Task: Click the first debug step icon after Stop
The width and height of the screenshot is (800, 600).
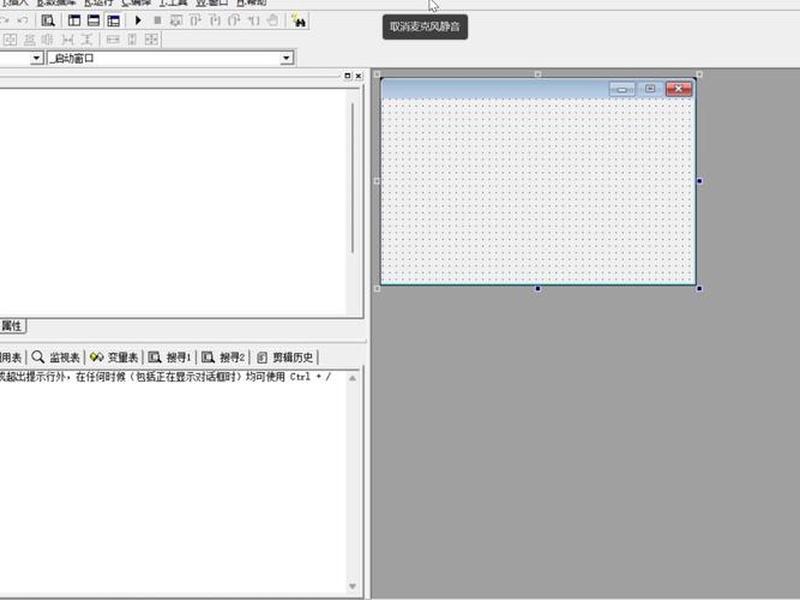Action: pos(177,21)
